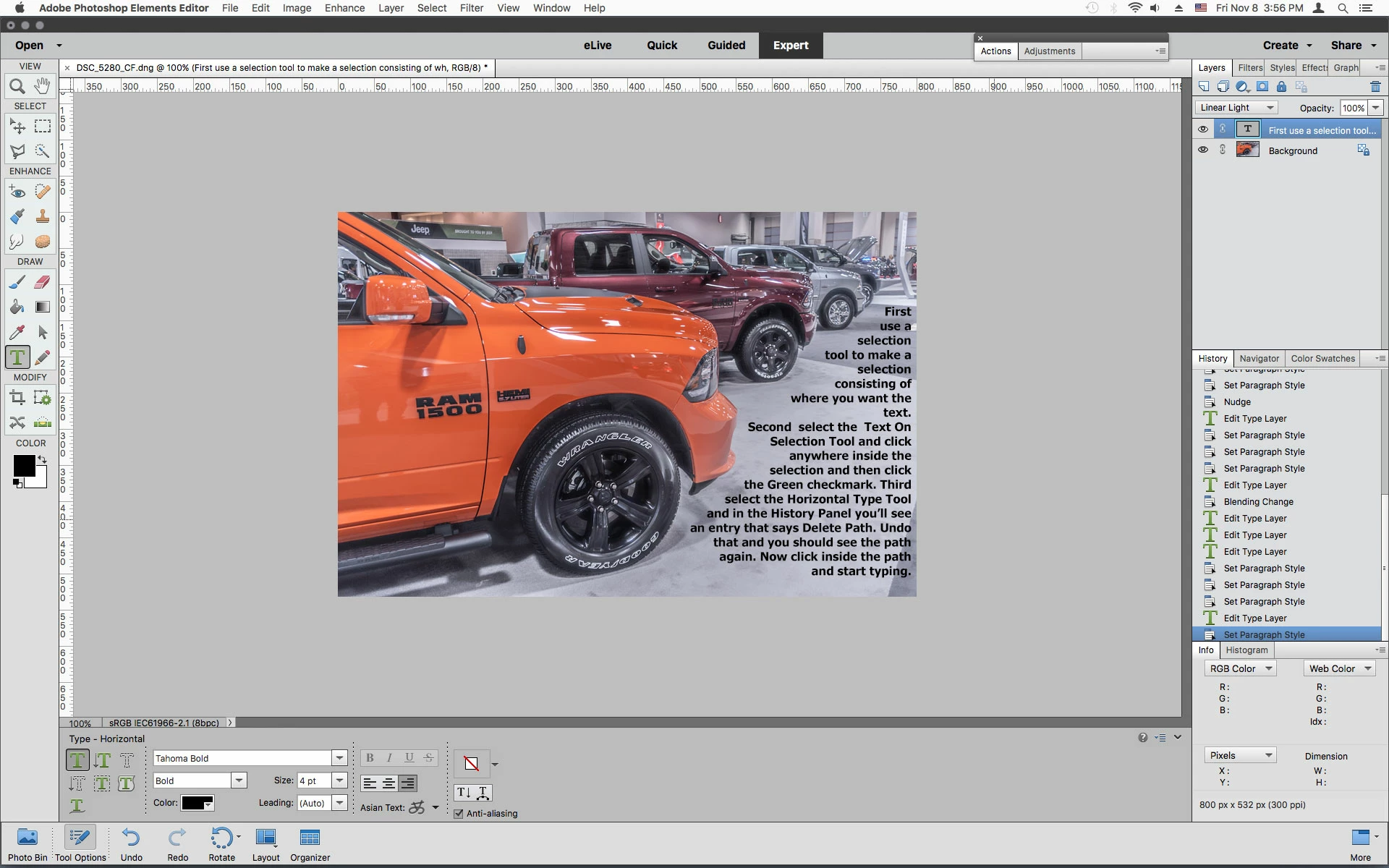This screenshot has height=868, width=1389.
Task: Select the Rectangular Marquee tool
Action: pos(43,126)
